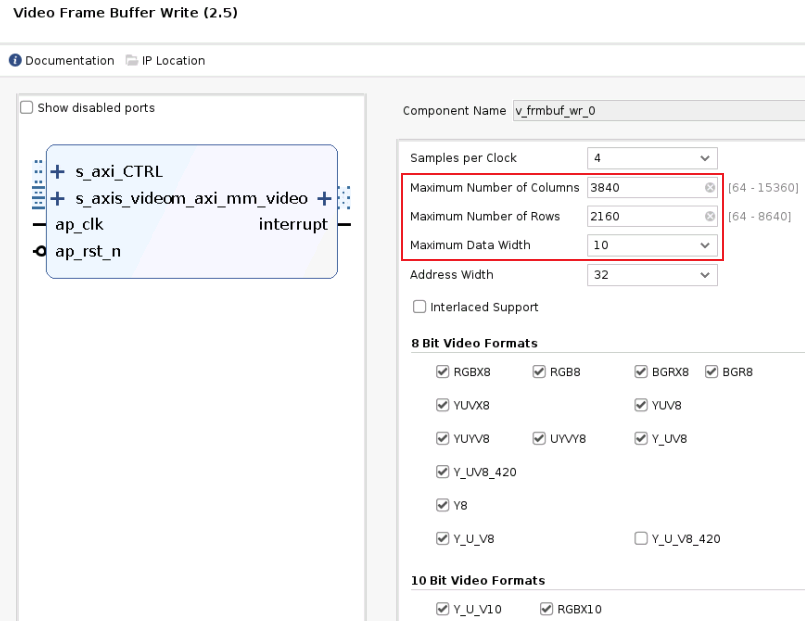805x621 pixels.
Task: Expand the s_axis_video port plus icon
Action: [x=57, y=198]
